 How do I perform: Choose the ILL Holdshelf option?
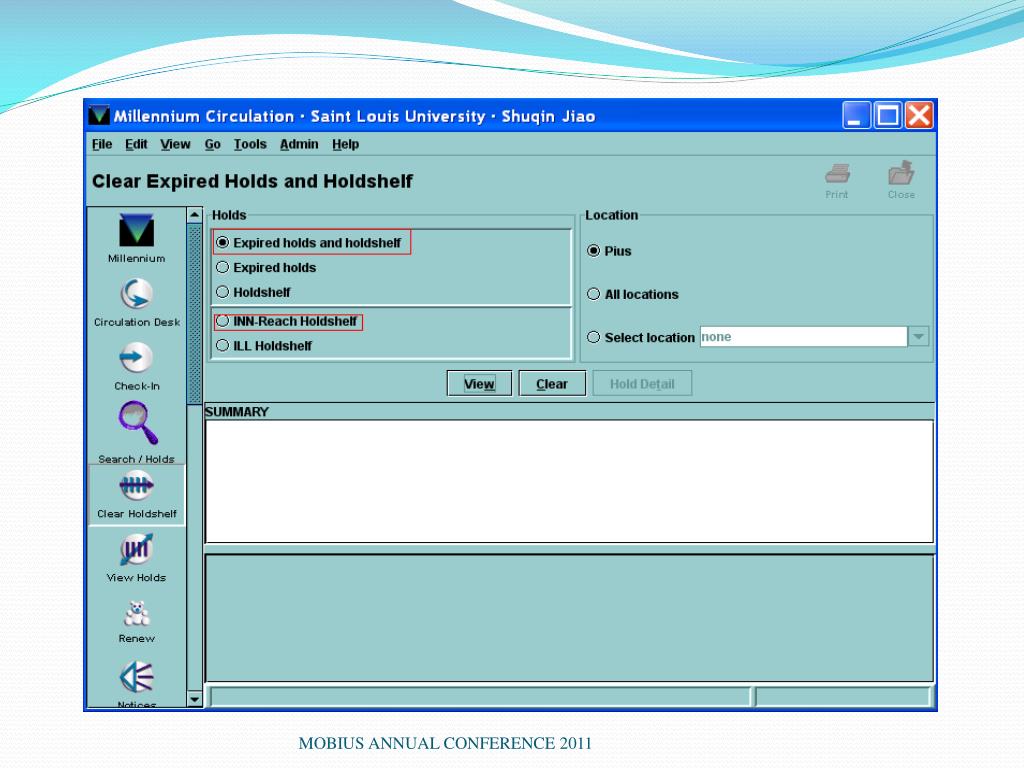point(223,345)
